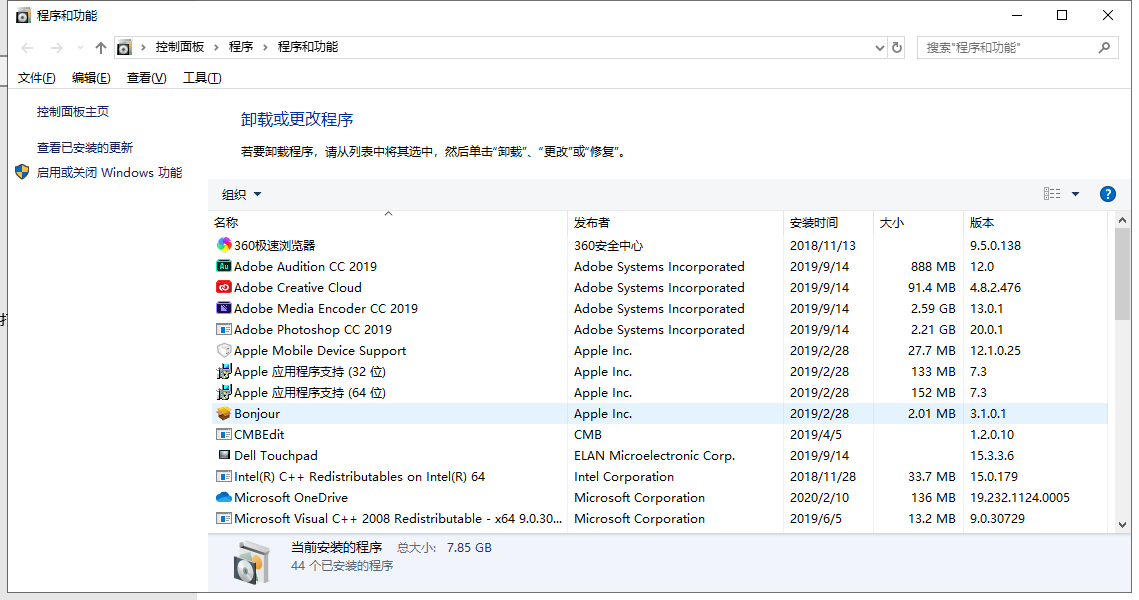Select the Dell Touchpad icon
This screenshot has height=600, width=1139.
pyautogui.click(x=224, y=455)
